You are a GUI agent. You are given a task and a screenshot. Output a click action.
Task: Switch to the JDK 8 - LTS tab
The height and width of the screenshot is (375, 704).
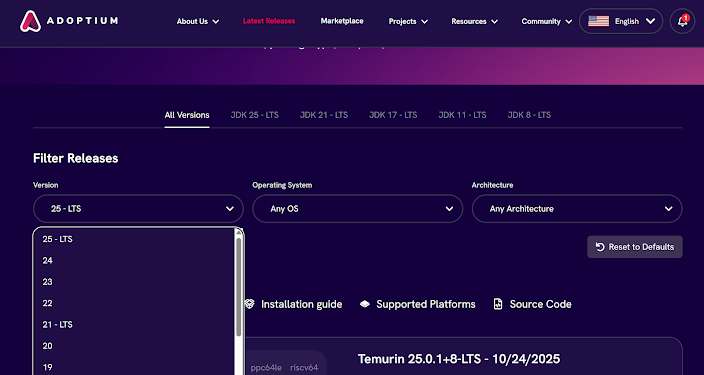(x=529, y=115)
